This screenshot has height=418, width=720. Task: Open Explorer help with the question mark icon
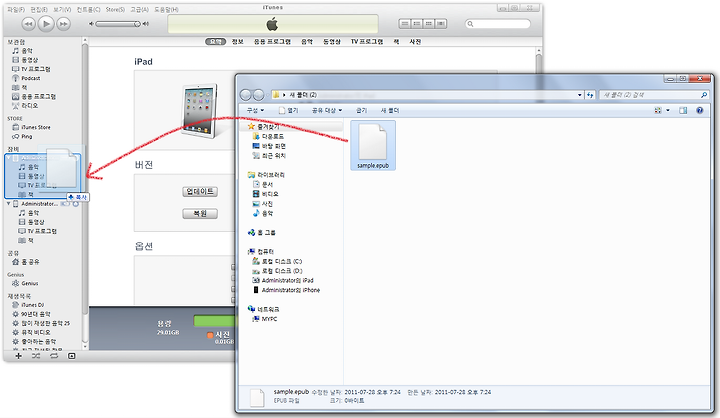699,110
